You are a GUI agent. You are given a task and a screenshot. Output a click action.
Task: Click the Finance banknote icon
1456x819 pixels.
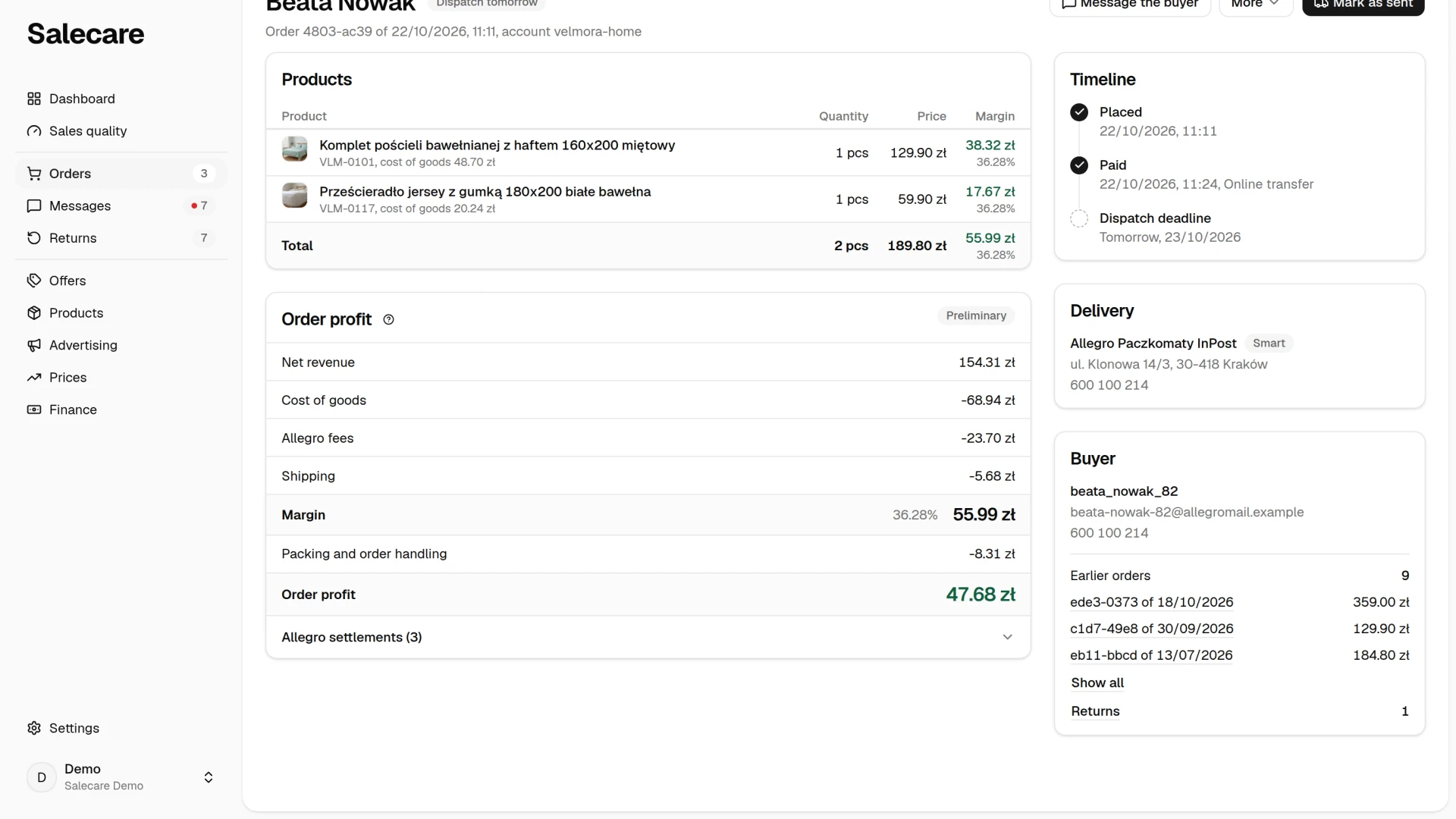tap(34, 409)
